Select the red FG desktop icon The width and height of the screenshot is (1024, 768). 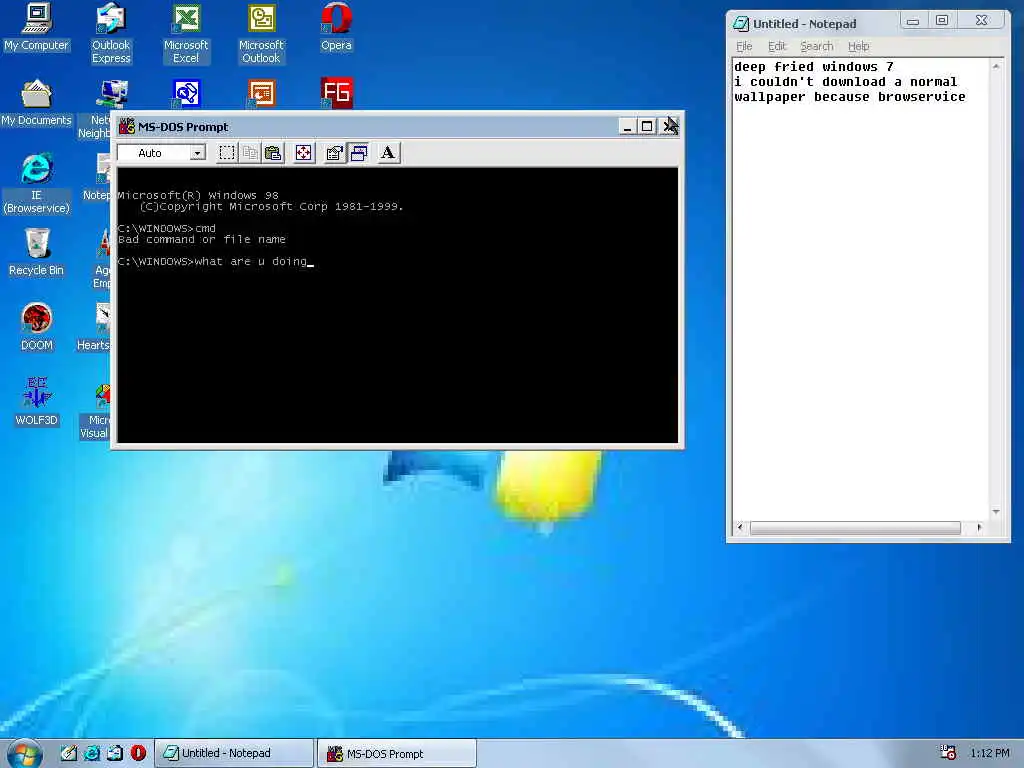click(336, 93)
